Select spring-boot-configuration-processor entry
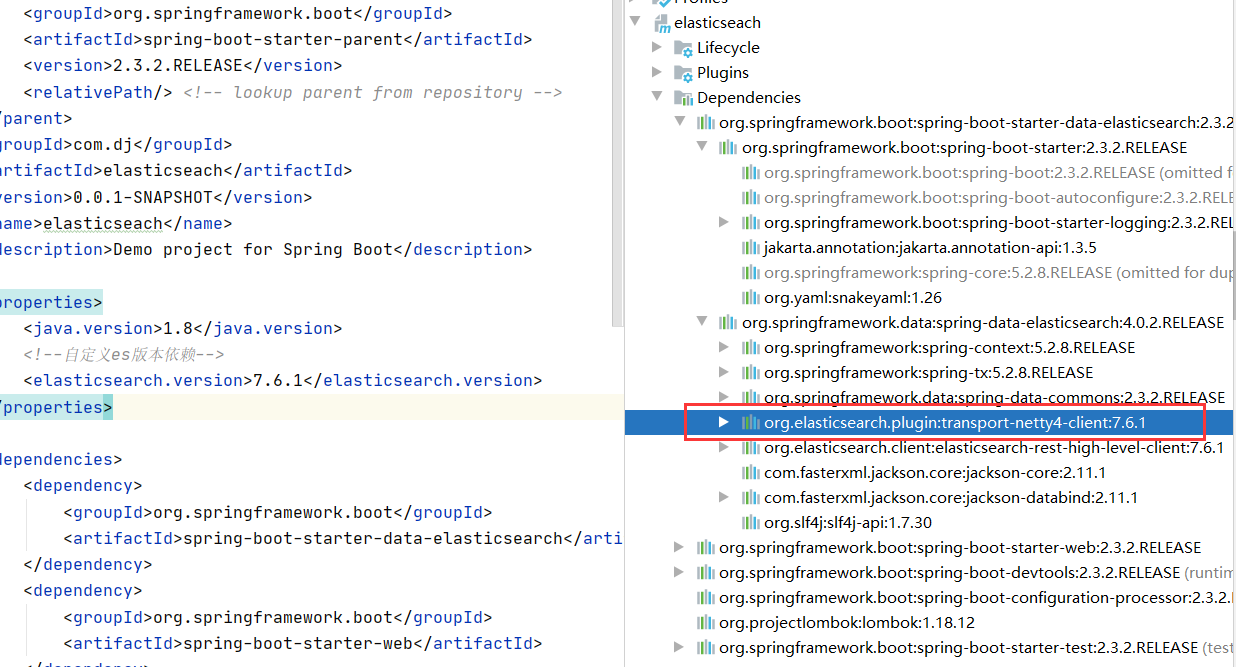Screen dimensions: 1236x667 [975, 597]
